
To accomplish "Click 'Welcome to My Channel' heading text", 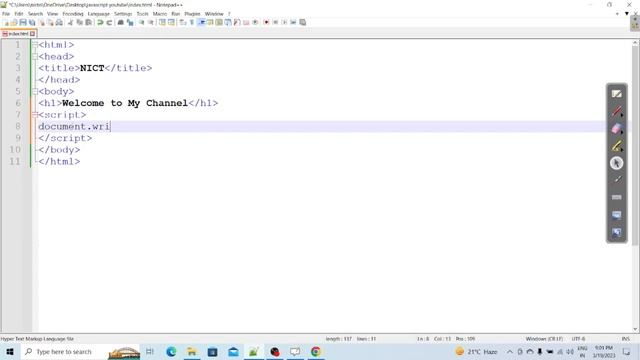I will 125,103.
